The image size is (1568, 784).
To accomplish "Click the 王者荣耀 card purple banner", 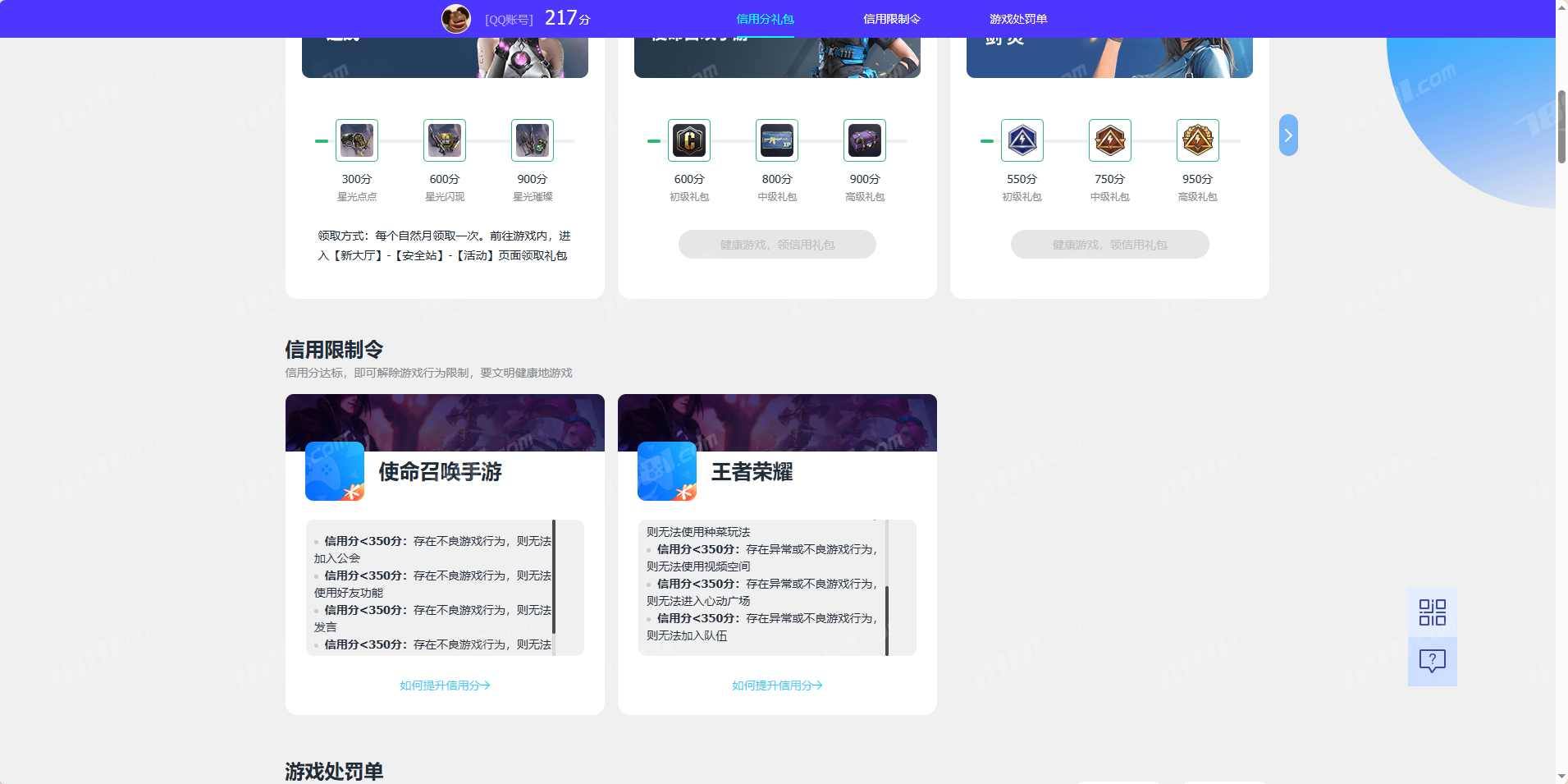I will 777,422.
